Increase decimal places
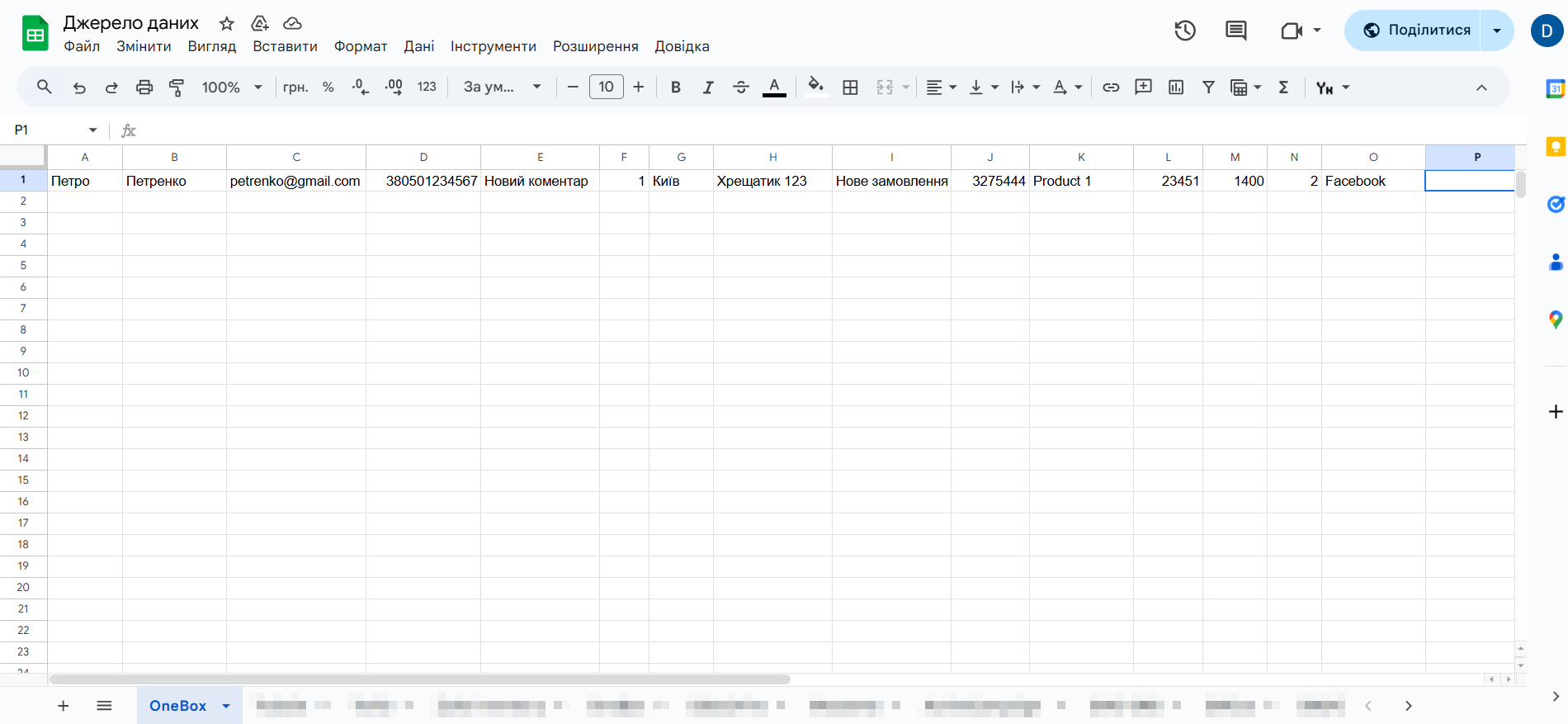1568x724 pixels. pyautogui.click(x=394, y=87)
